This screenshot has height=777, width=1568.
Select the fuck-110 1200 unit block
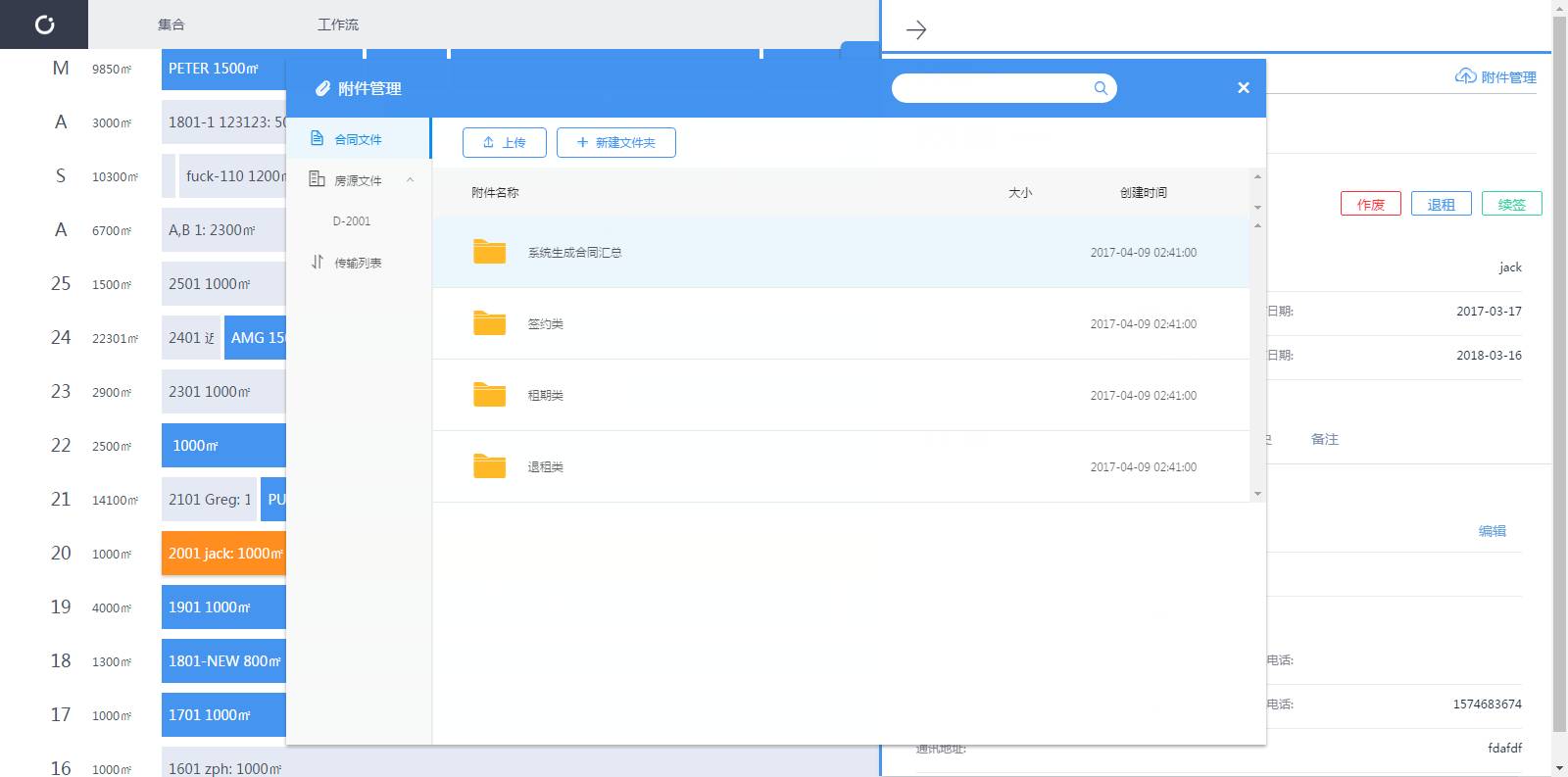(232, 176)
